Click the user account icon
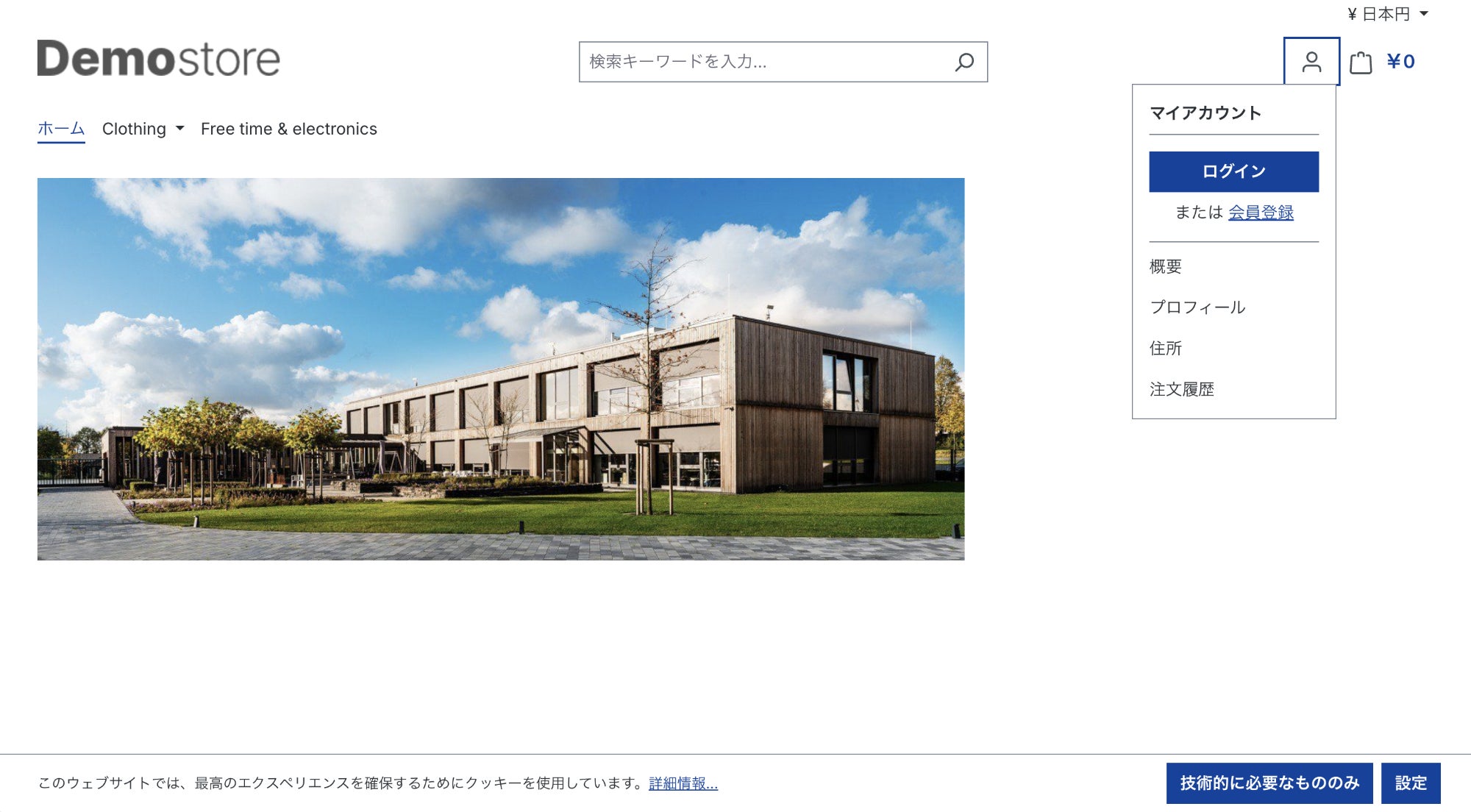 (x=1311, y=62)
